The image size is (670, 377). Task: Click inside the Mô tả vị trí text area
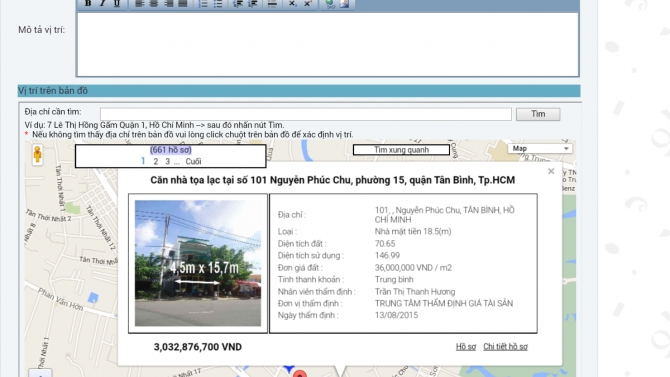tap(328, 44)
